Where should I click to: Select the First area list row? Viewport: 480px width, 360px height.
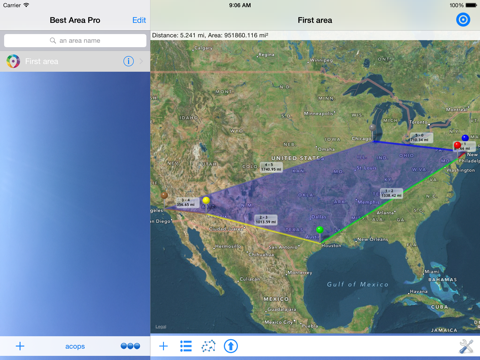pyautogui.click(x=75, y=61)
